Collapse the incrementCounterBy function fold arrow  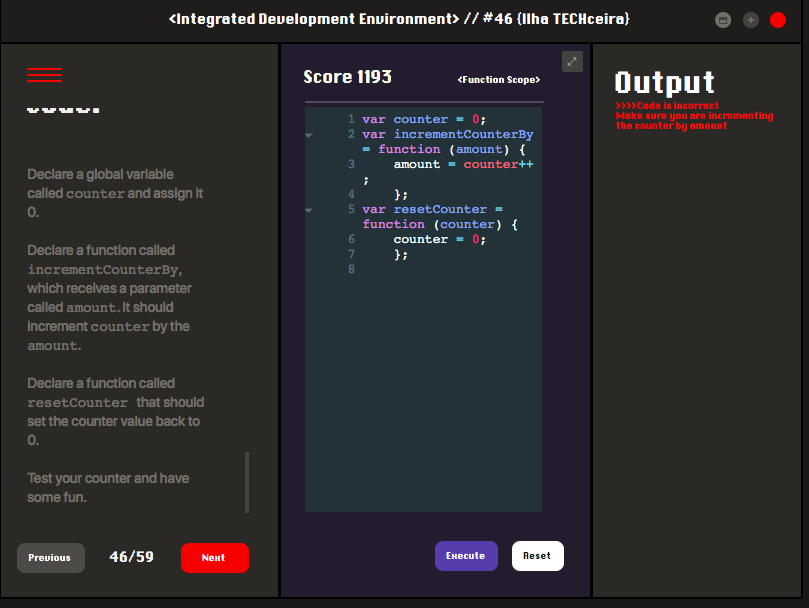[x=309, y=135]
